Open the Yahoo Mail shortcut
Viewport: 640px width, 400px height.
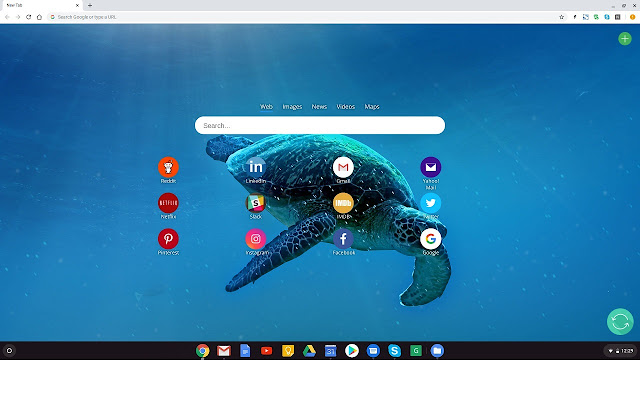click(x=431, y=167)
